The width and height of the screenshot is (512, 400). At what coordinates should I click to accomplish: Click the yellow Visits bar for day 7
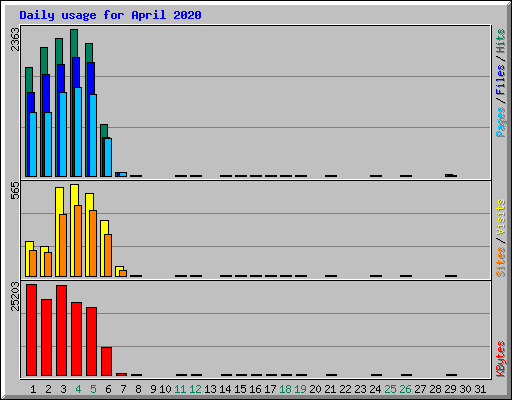118,271
